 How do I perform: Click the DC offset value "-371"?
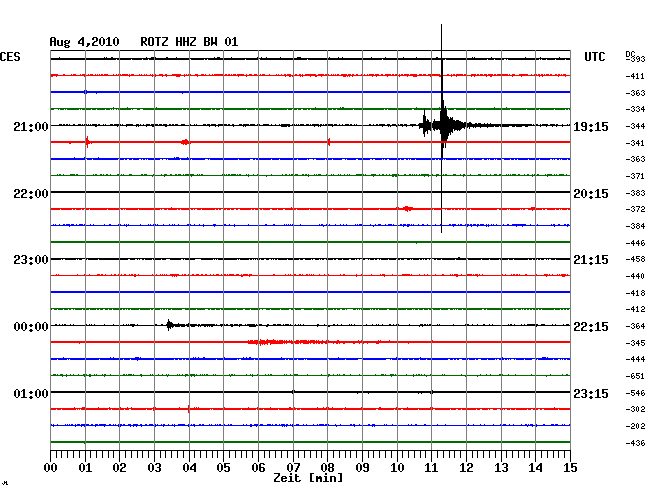pos(635,176)
